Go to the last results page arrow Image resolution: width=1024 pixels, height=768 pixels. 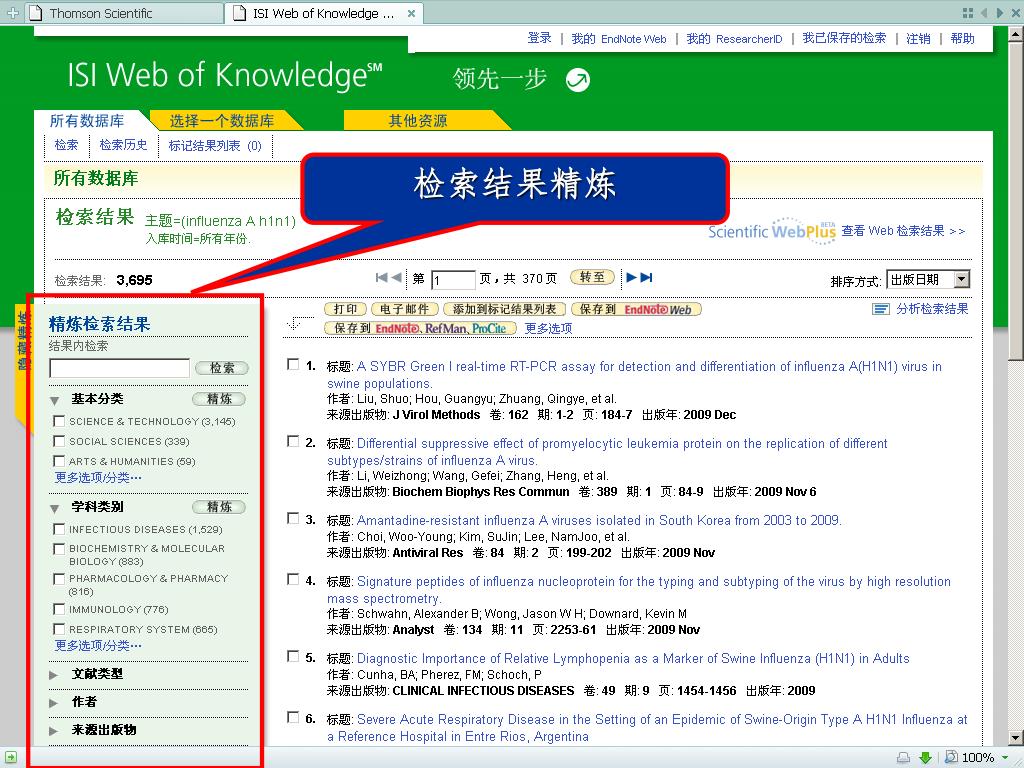point(647,278)
